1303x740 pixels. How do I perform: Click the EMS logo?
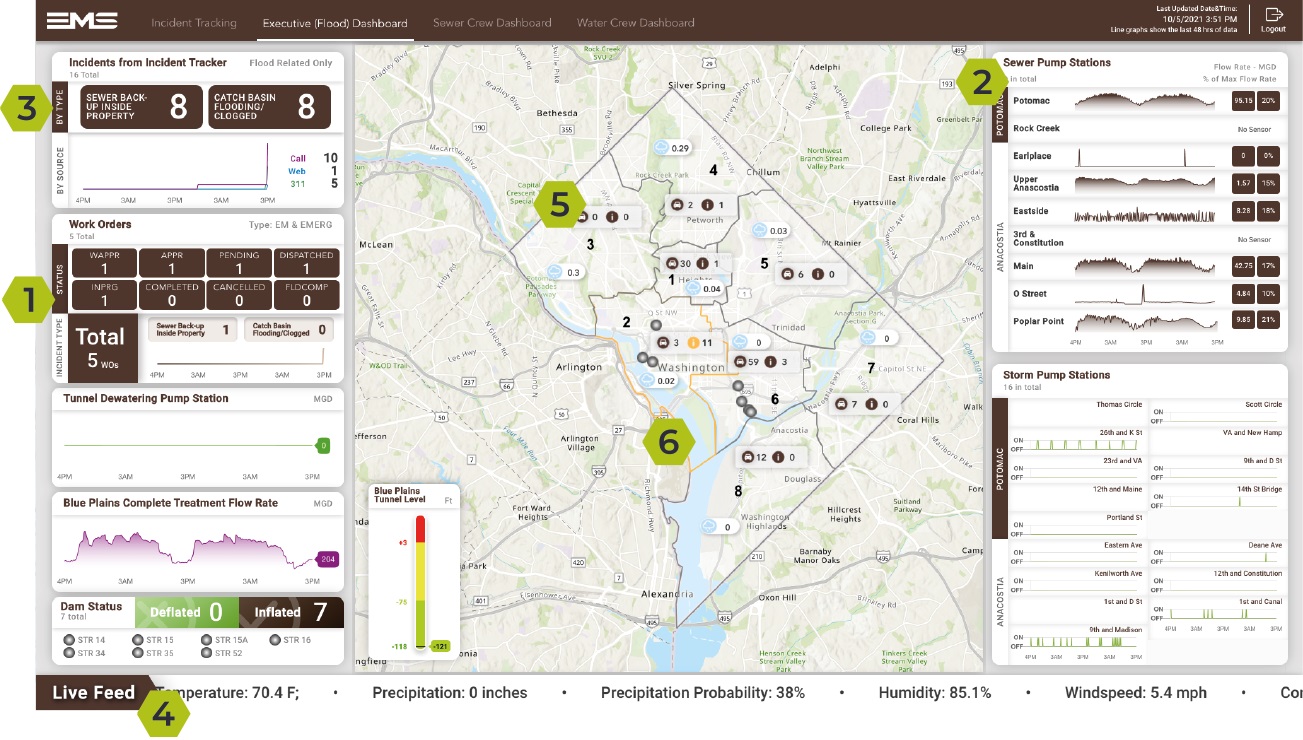(82, 21)
